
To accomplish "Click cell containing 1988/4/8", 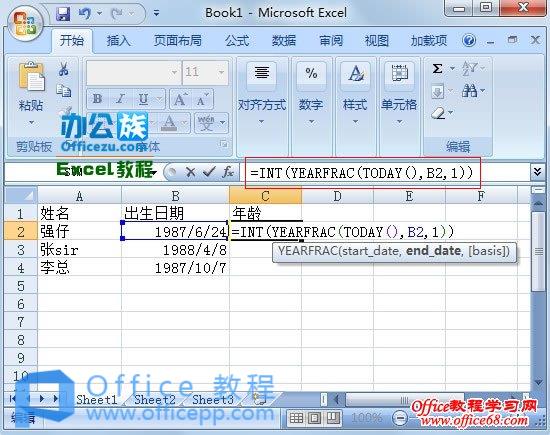I will (175, 250).
